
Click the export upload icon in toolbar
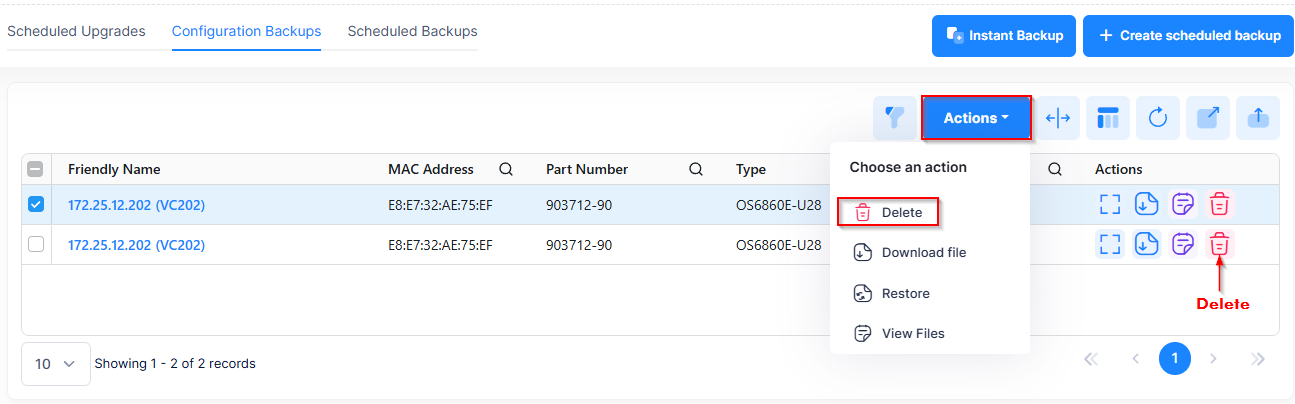pos(1257,118)
